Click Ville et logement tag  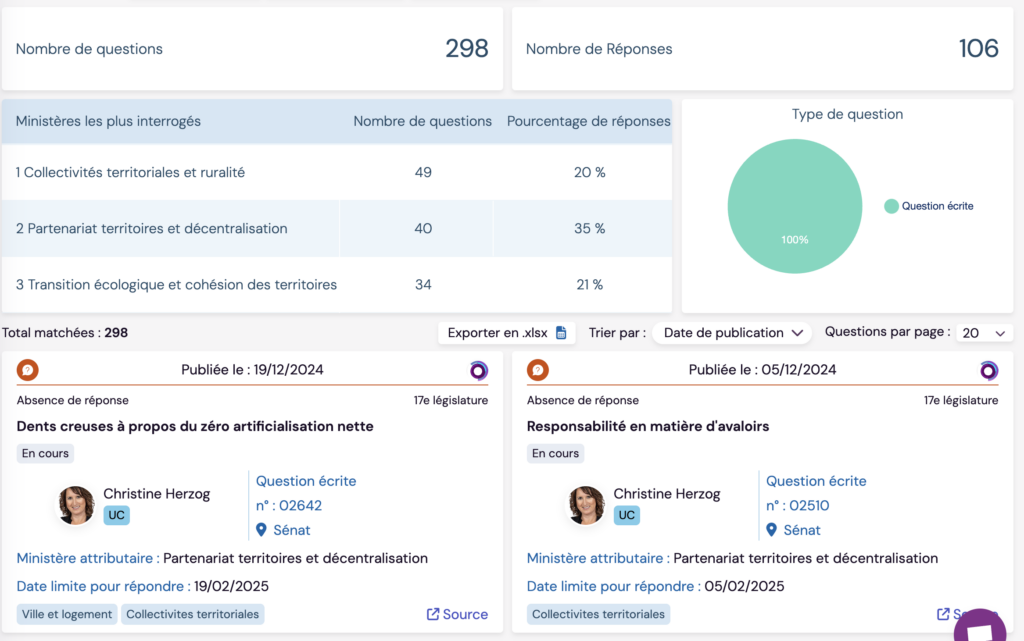point(67,614)
